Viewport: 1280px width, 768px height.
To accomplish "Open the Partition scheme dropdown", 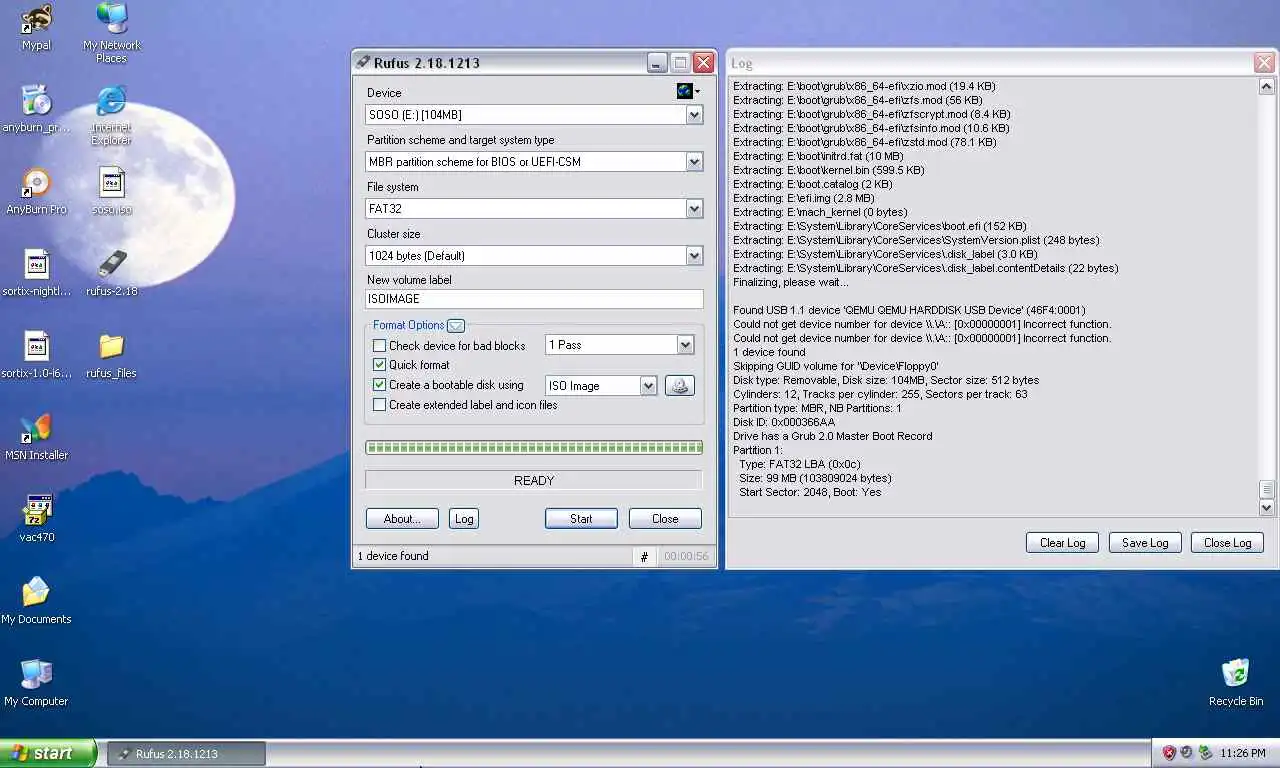I will (x=694, y=162).
